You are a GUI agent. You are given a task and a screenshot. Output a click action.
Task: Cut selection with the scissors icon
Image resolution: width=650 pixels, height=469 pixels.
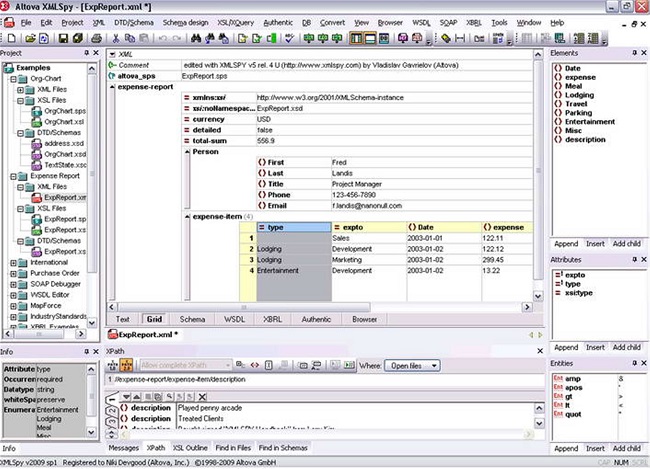point(116,39)
